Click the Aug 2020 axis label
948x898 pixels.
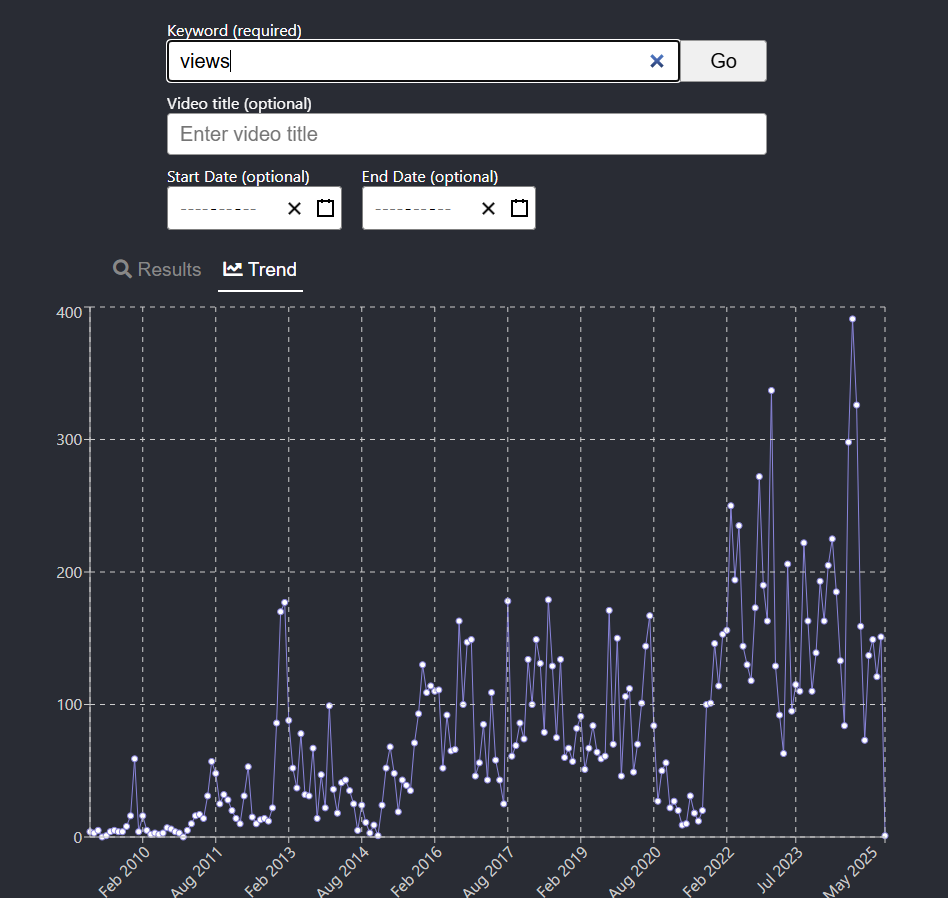(x=635, y=870)
